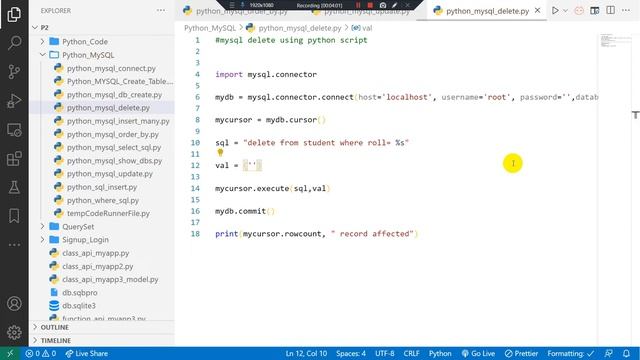This screenshot has width=640, height=360.
Task: Open the Remote Explorer view
Action: coord(14,130)
